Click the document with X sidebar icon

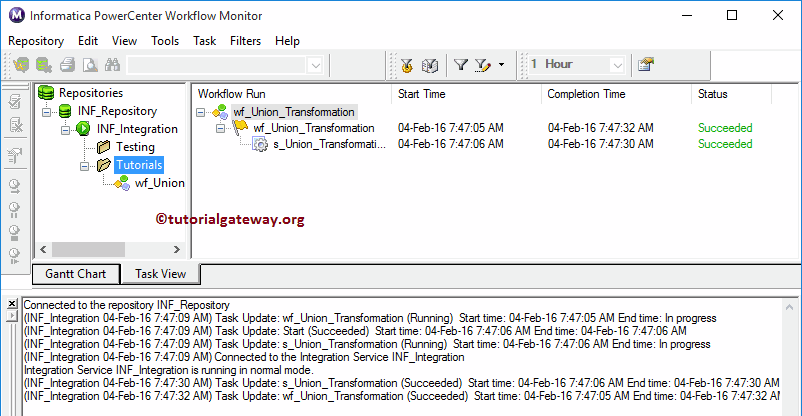[16, 124]
